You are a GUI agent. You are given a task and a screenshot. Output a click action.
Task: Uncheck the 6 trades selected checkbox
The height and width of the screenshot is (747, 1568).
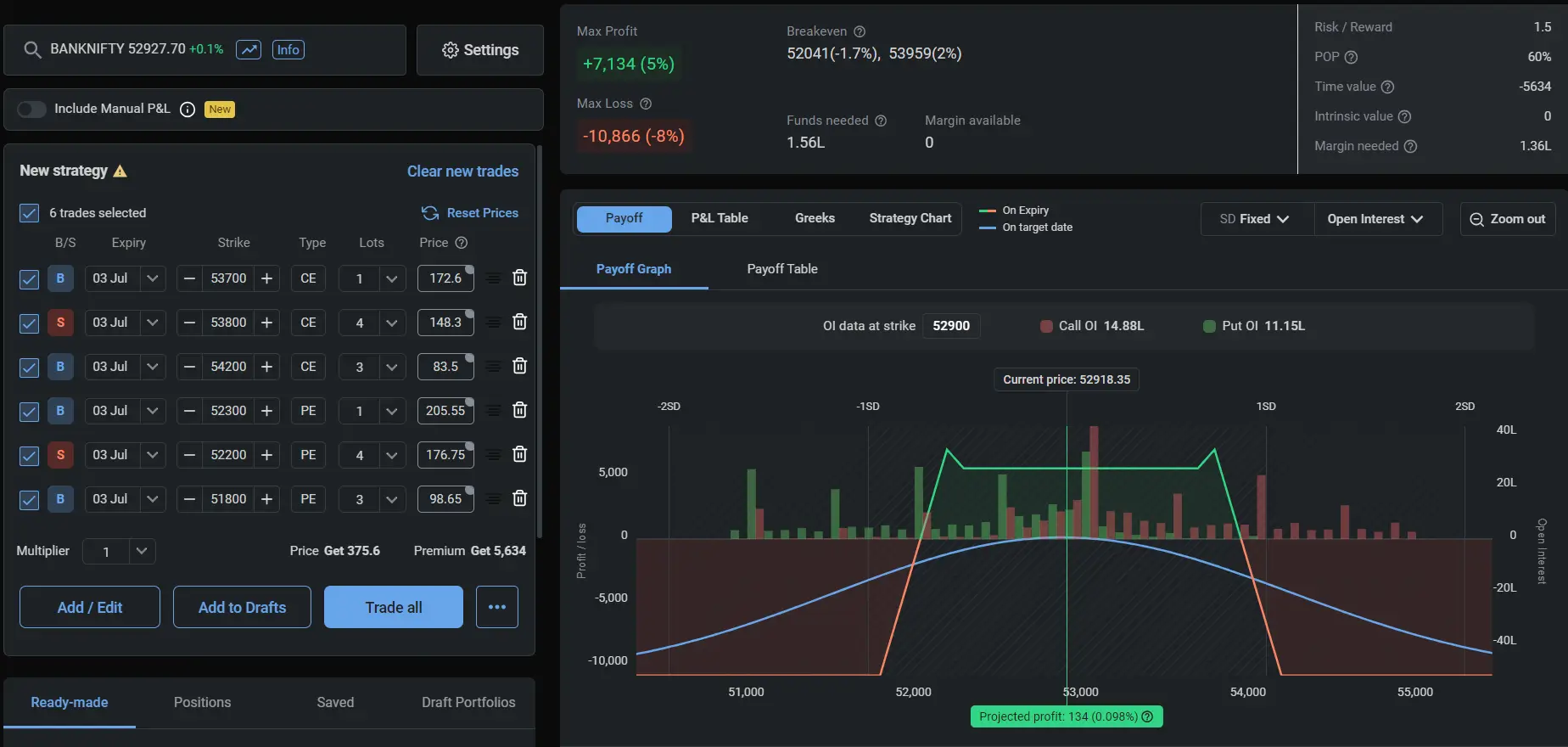click(30, 213)
